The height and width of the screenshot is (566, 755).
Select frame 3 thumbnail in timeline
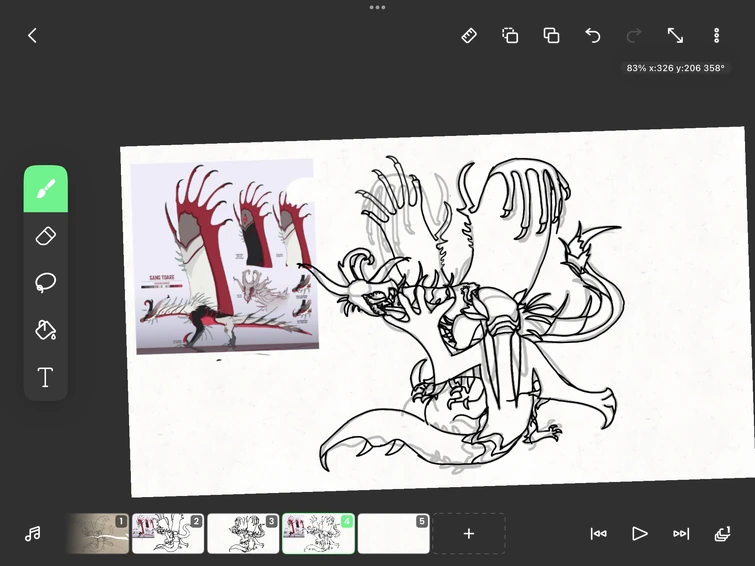(243, 534)
